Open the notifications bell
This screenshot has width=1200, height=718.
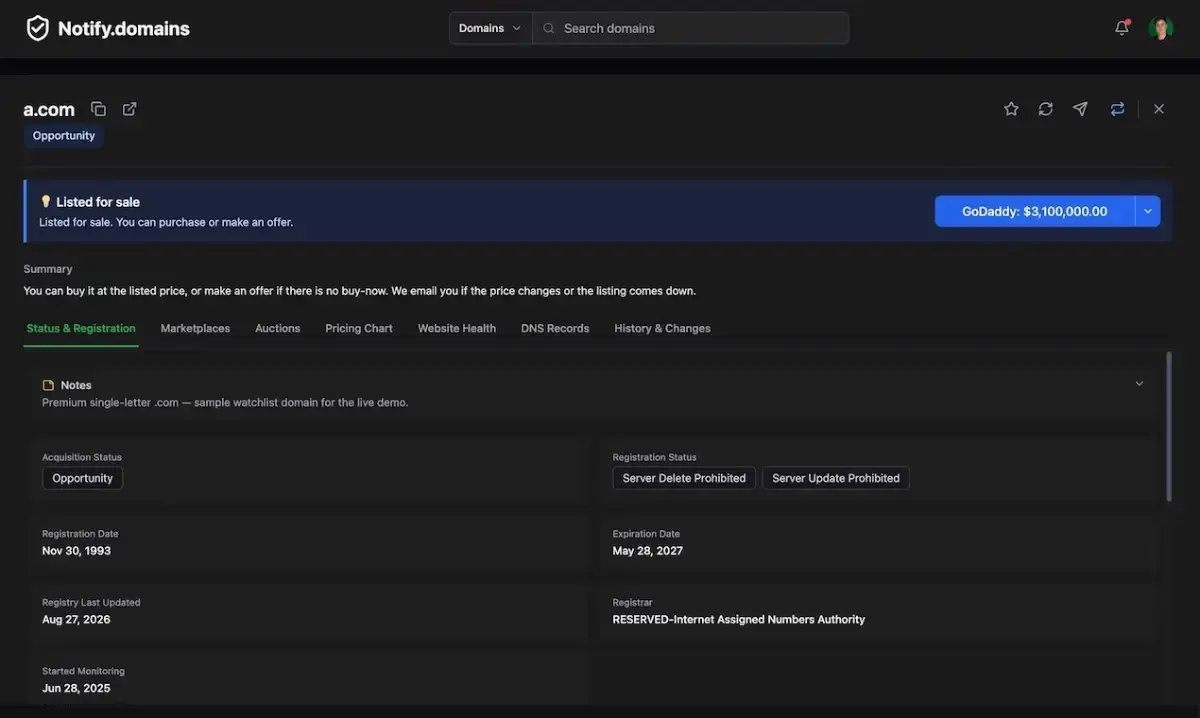[1122, 28]
